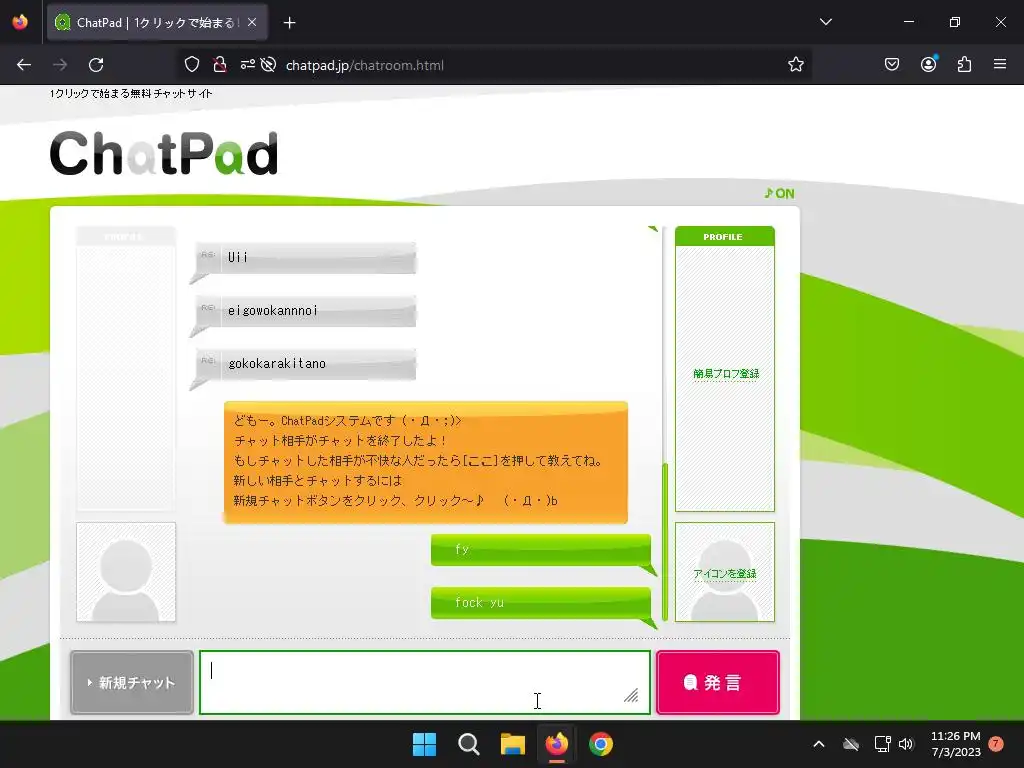Screen dimensions: 1024x768
Task: Reload the ChatPad page
Action: pyautogui.click(x=96, y=65)
